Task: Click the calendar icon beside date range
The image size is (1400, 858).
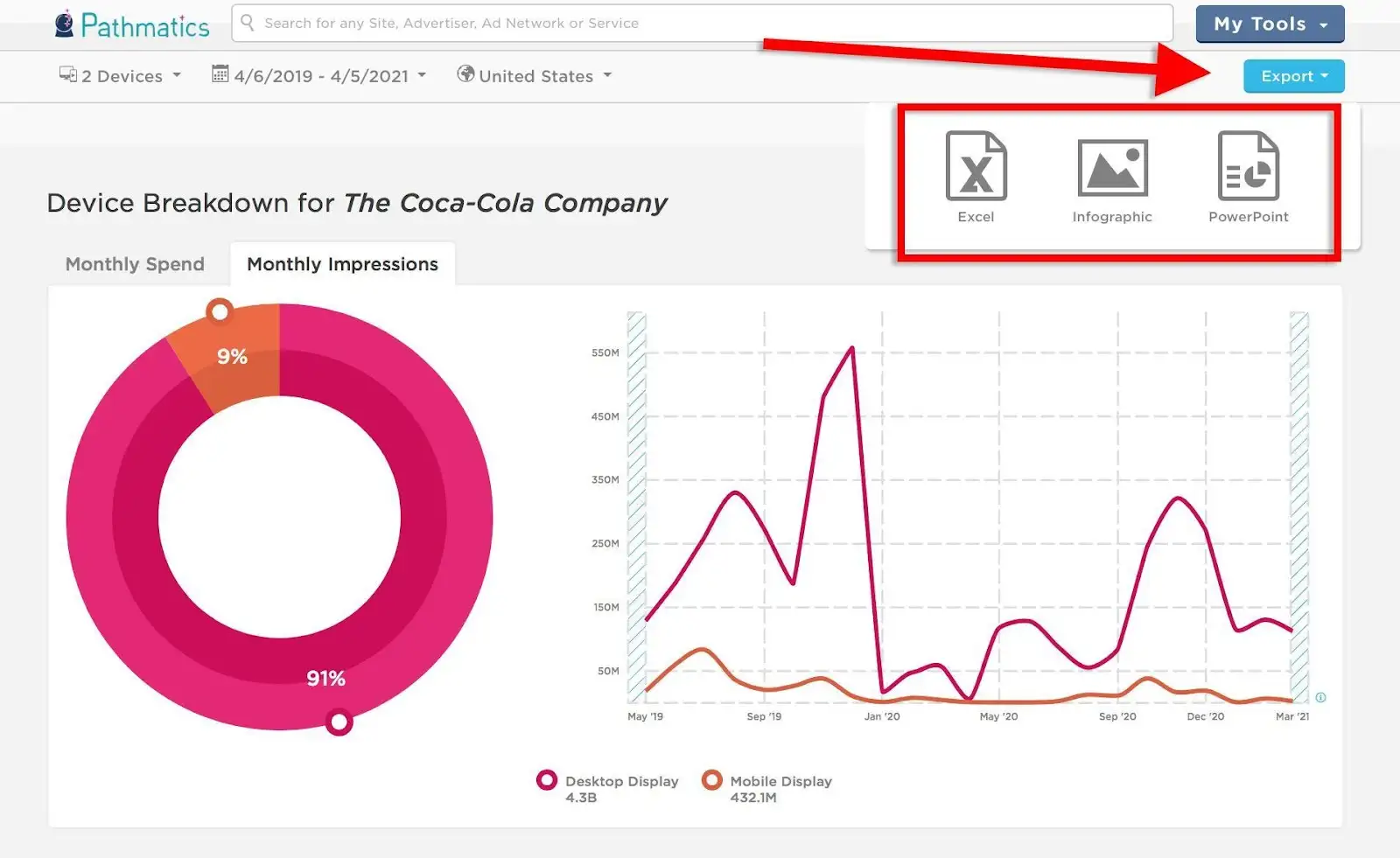Action: coord(220,74)
